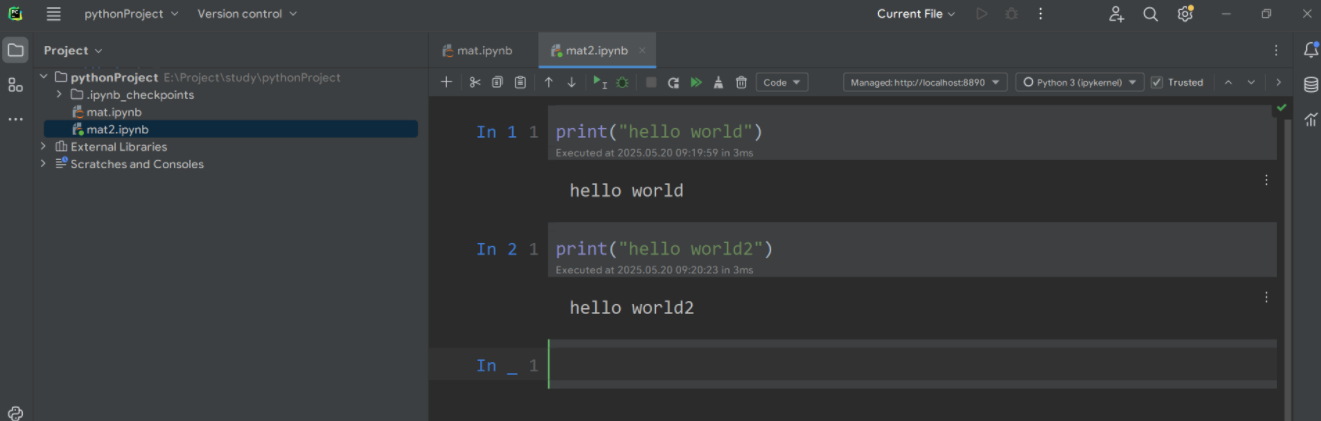This screenshot has width=1321, height=421.
Task: Expand the toolbar overflow chevron
Action: click(1277, 82)
